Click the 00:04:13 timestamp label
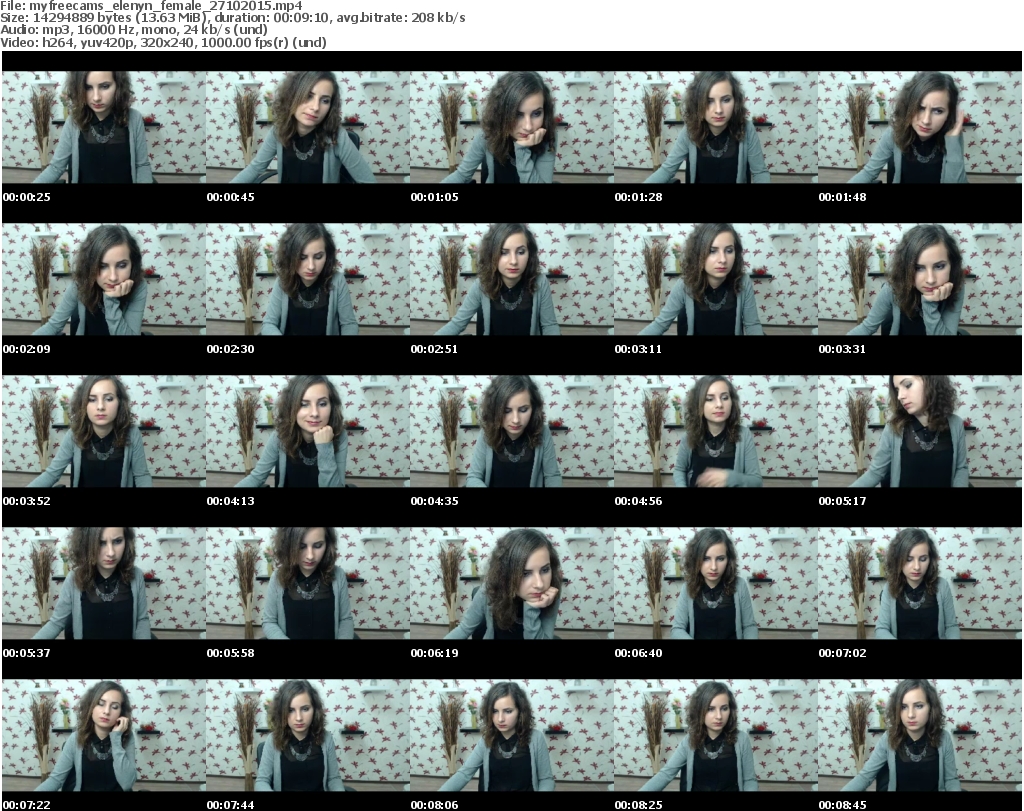 pyautogui.click(x=231, y=501)
